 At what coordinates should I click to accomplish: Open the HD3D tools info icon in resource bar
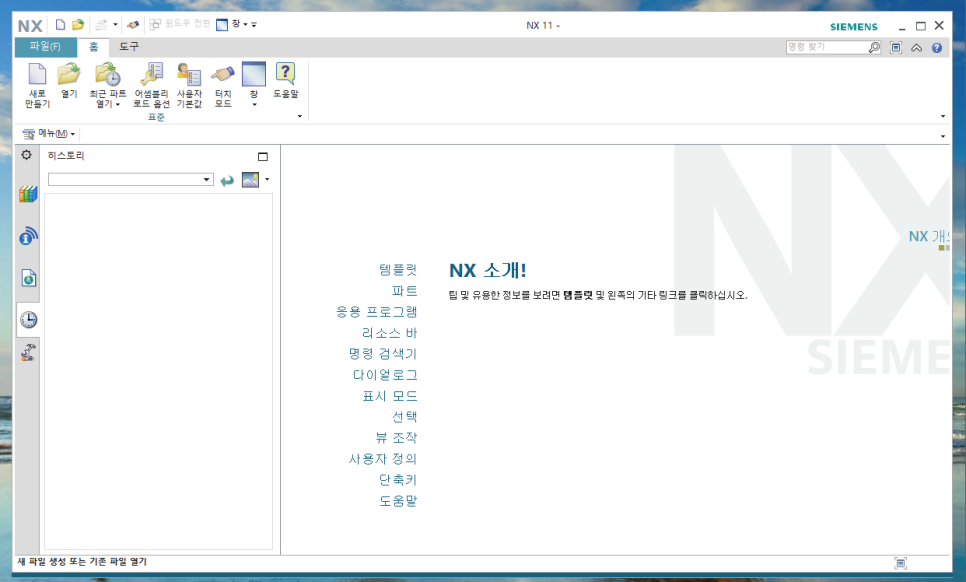point(28,236)
